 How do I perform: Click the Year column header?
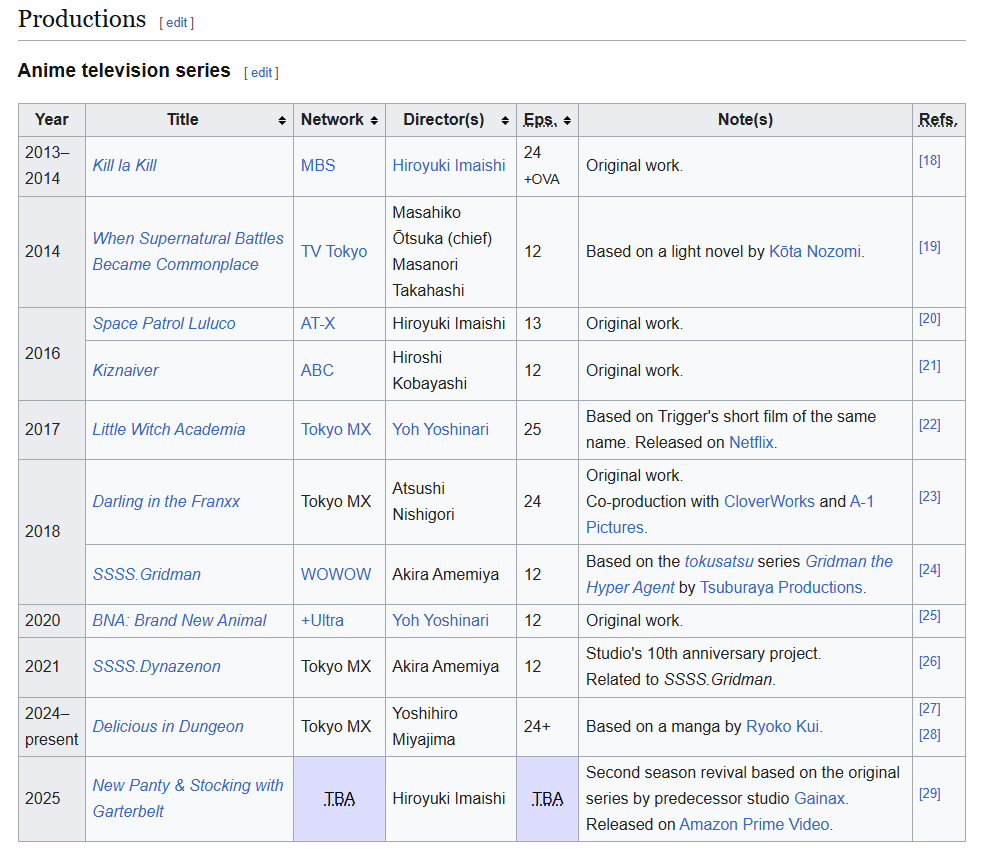point(52,120)
